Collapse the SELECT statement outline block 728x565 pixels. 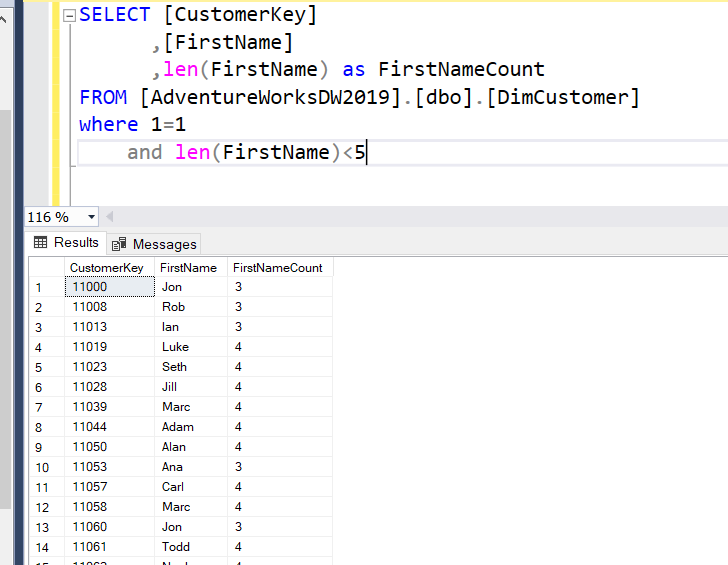coord(69,16)
